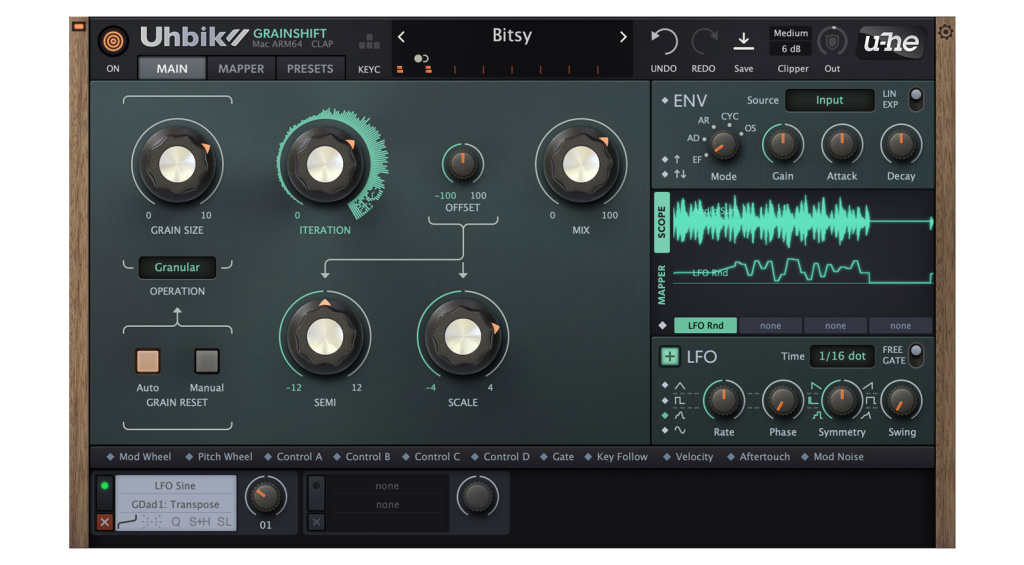Open the ENV Source Input dropdown

pos(829,100)
